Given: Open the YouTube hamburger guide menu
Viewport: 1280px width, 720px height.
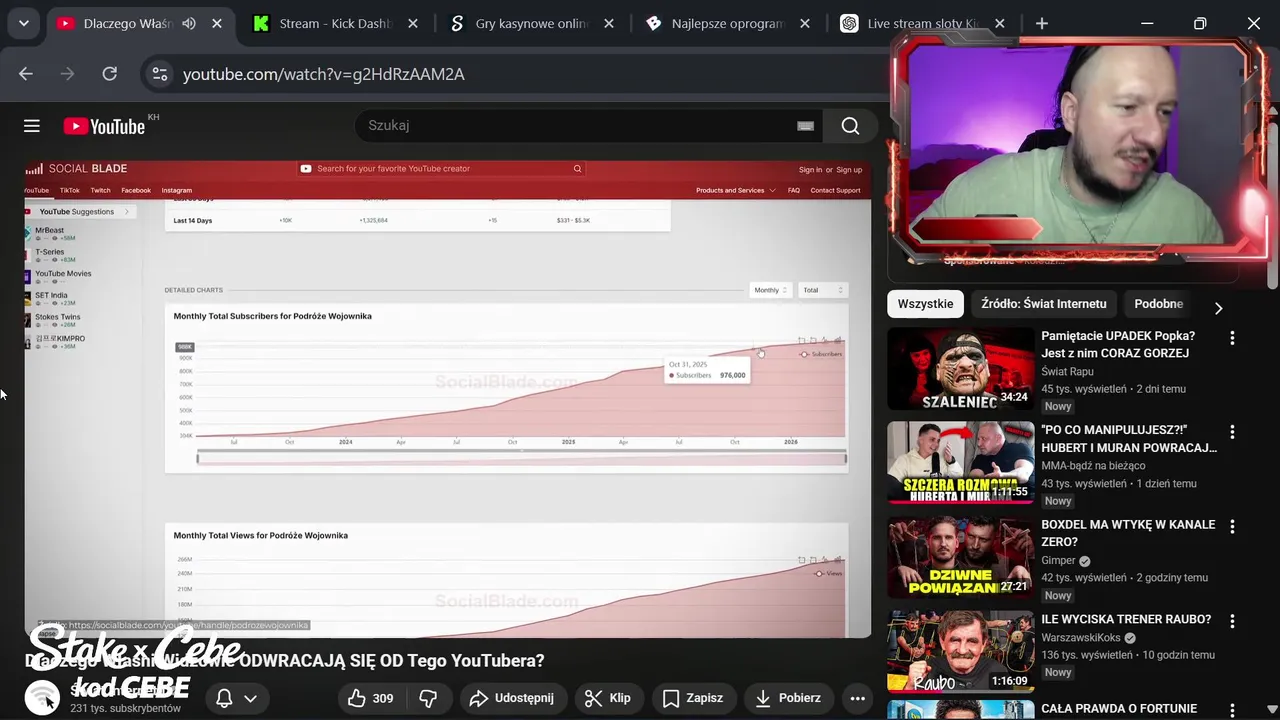Looking at the screenshot, I should pyautogui.click(x=32, y=125).
